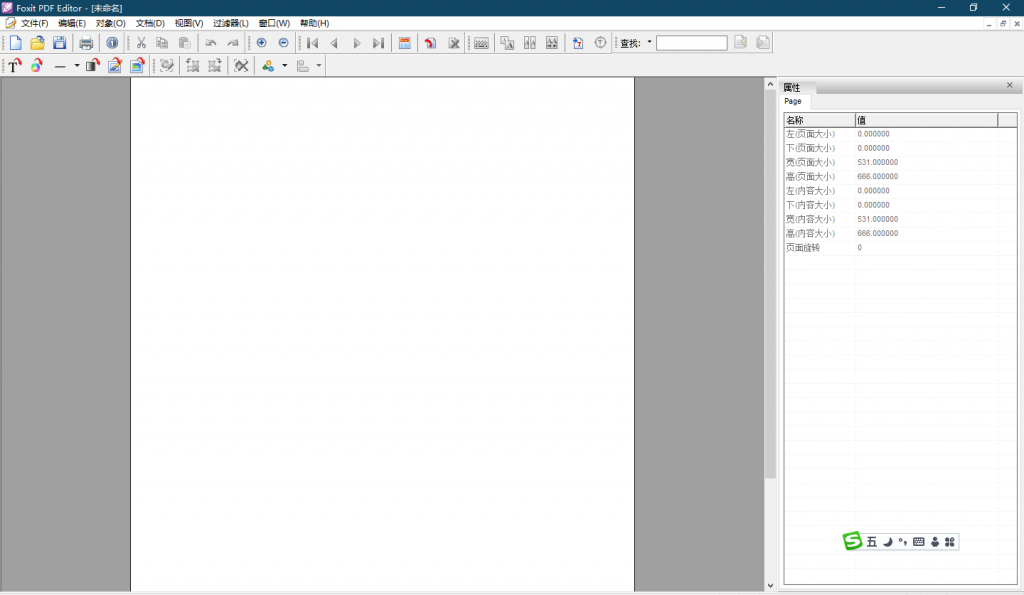Click the rotate objects left icon

[x=192, y=65]
